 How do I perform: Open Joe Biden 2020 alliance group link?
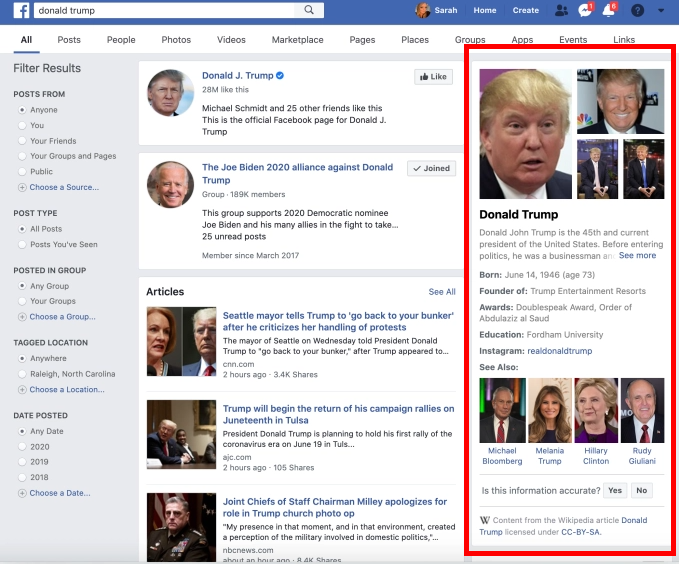(x=297, y=174)
